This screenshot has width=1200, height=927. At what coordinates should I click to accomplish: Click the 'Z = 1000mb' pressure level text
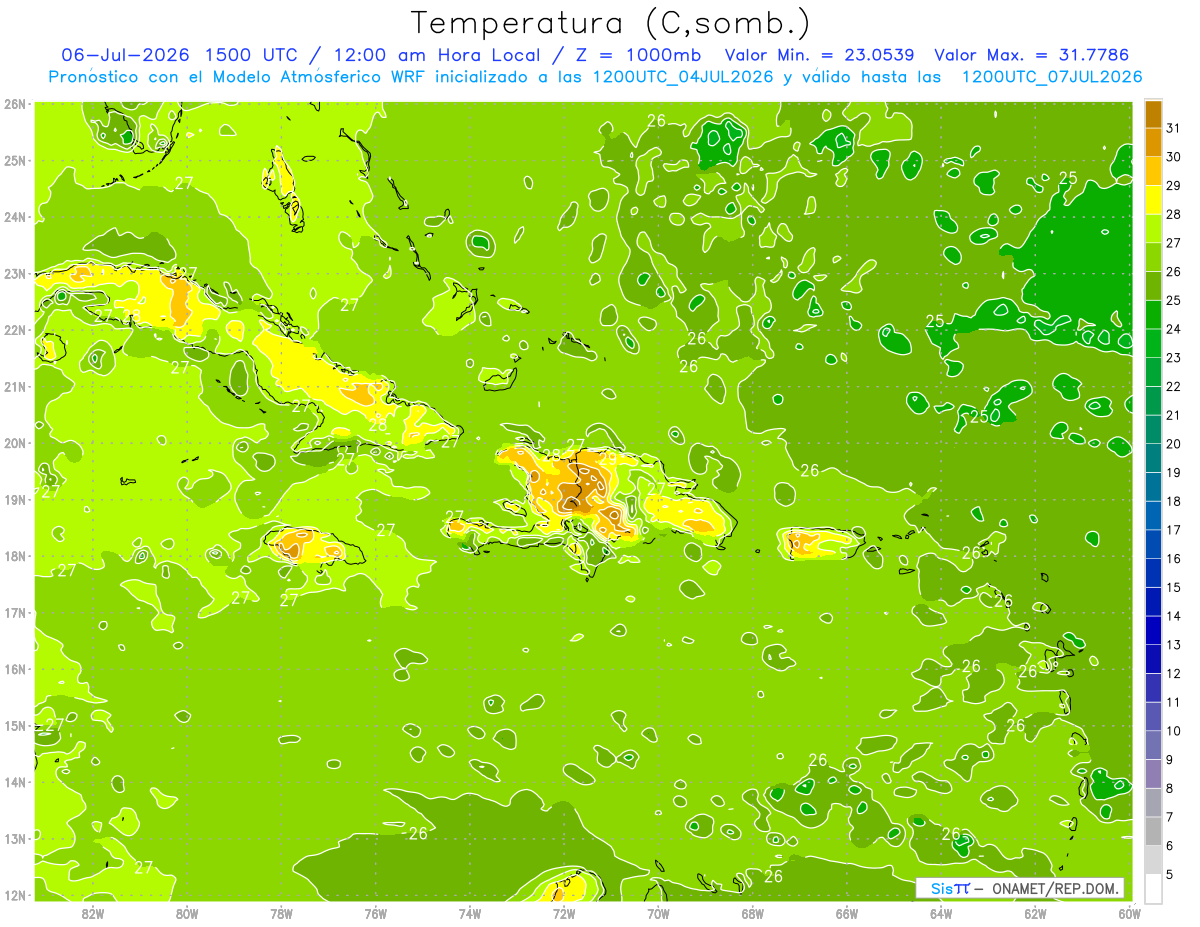click(638, 55)
